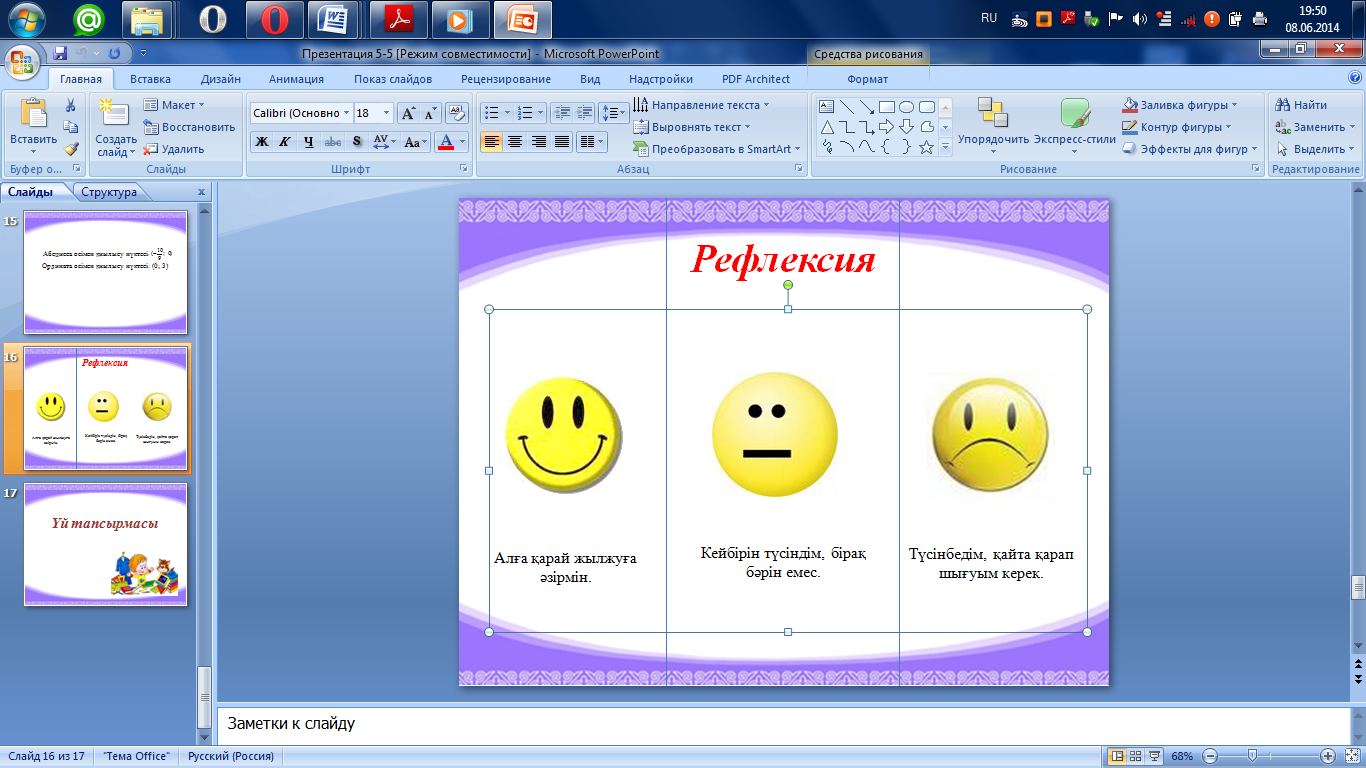
Task: Click the clear formatting icon
Action: 456,113
